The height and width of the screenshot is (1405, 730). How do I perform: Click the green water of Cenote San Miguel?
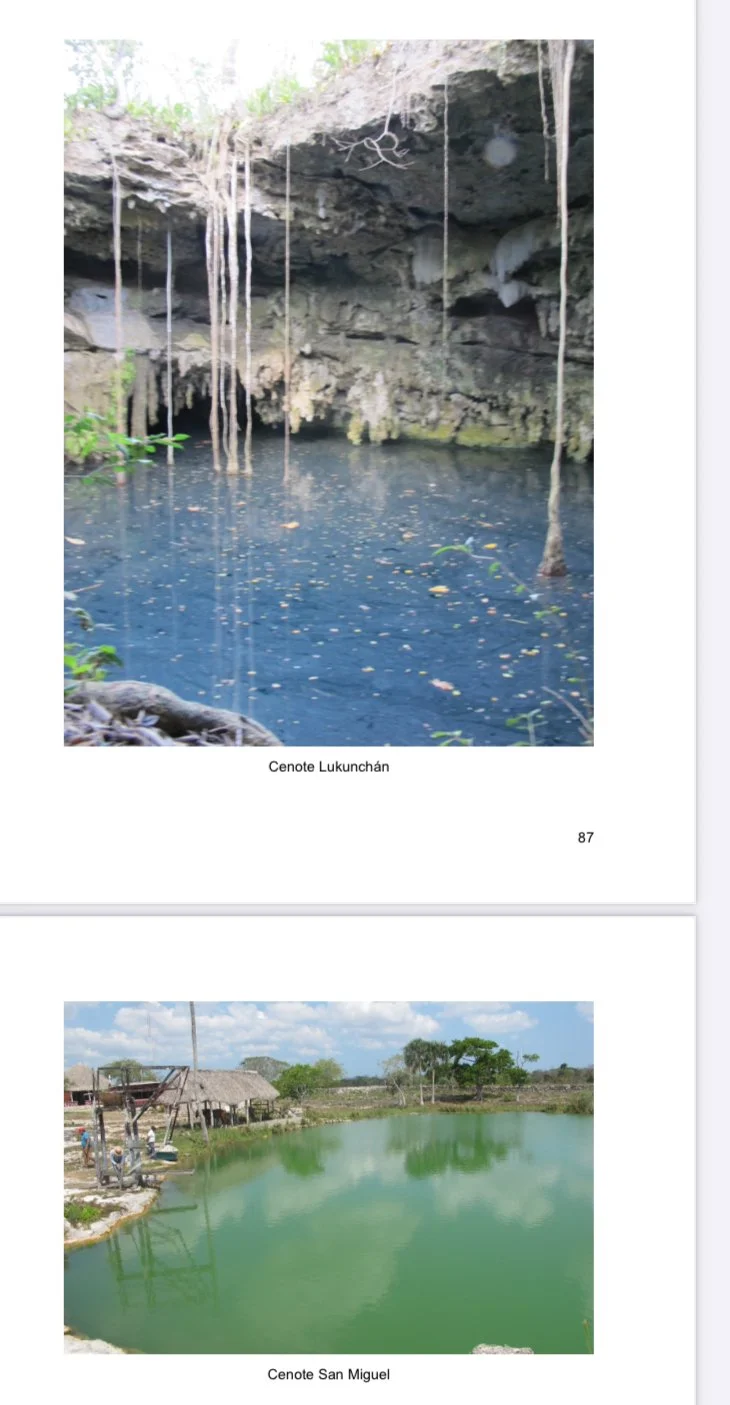(x=380, y=1250)
